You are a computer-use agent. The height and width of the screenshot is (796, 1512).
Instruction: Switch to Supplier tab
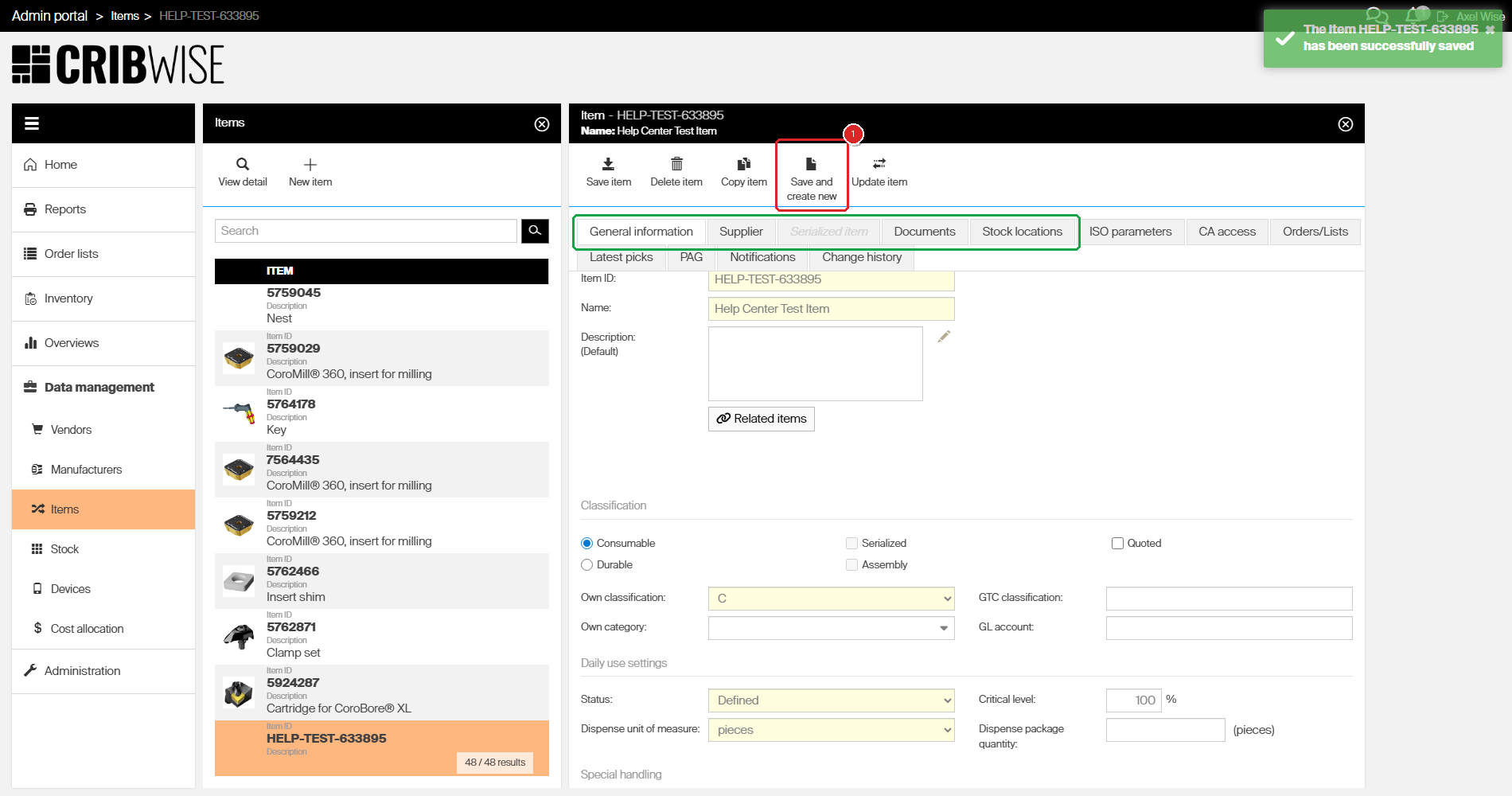coord(741,232)
